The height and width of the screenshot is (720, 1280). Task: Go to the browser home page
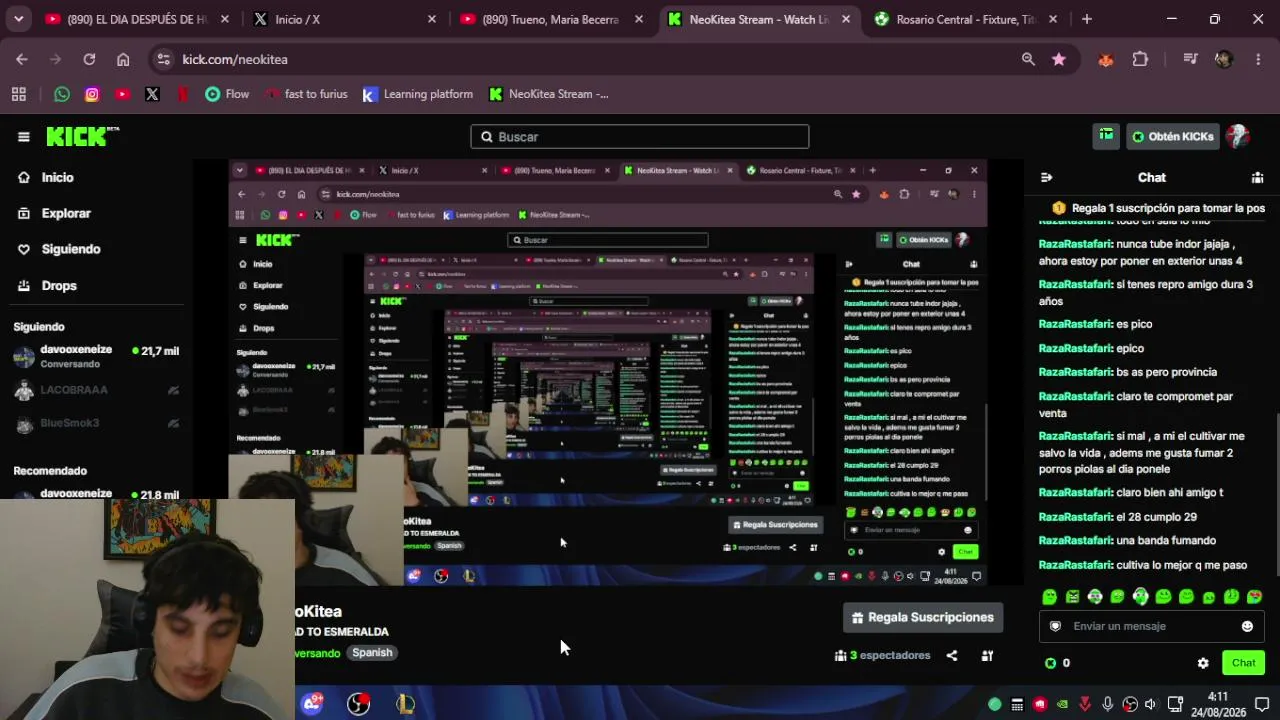(x=123, y=59)
